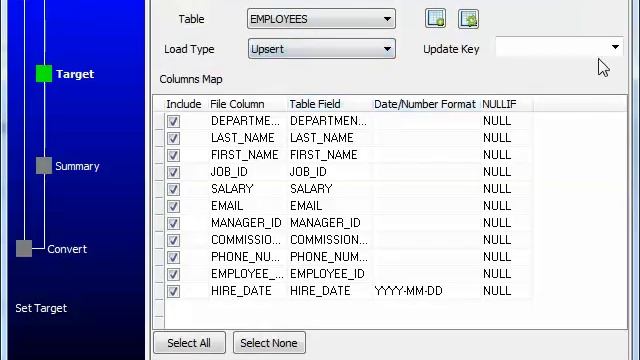Click Table Field cell JOB_ID
640x360 pixels.
click(308, 172)
